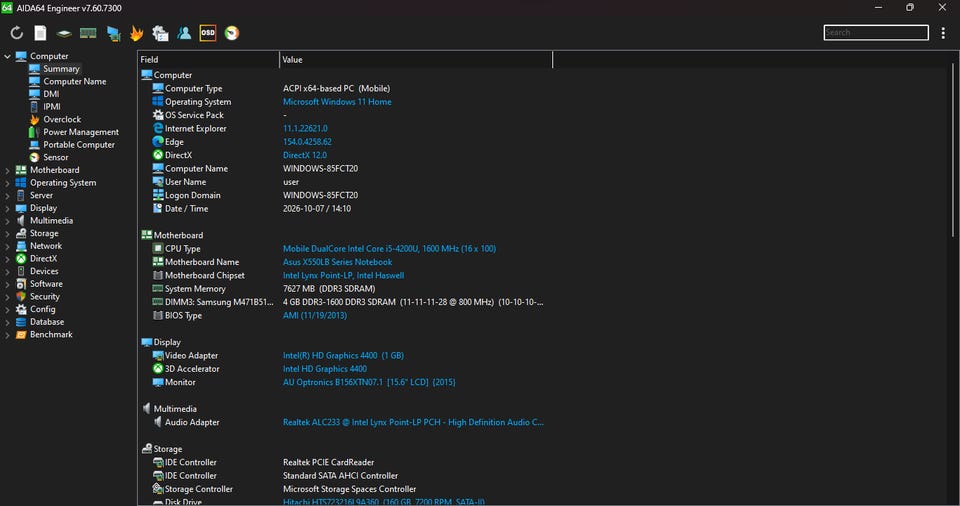Open the DirectX 12.0 link
960x506 pixels.
tap(304, 155)
